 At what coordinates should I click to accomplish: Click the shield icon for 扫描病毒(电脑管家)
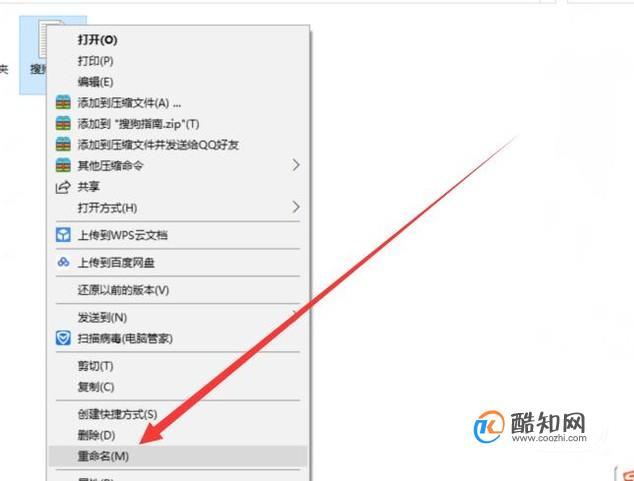[63, 338]
